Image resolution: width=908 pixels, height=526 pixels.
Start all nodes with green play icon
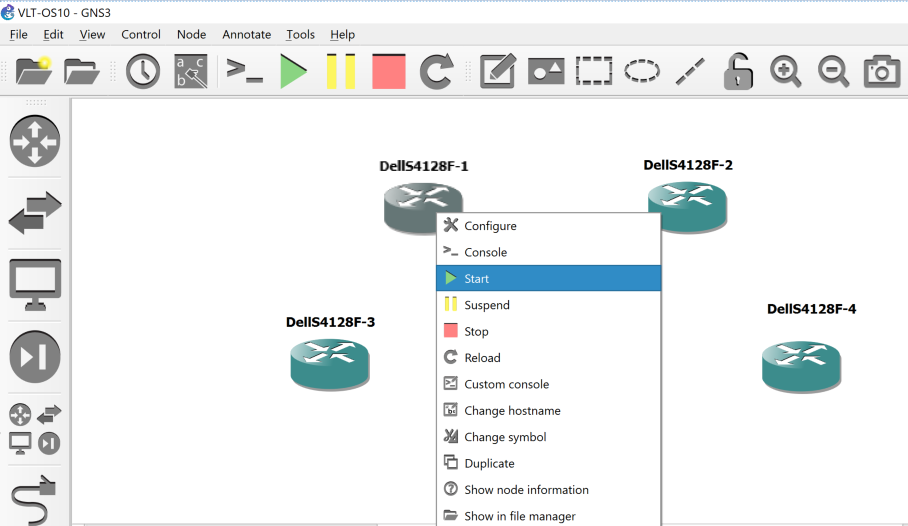pos(293,71)
